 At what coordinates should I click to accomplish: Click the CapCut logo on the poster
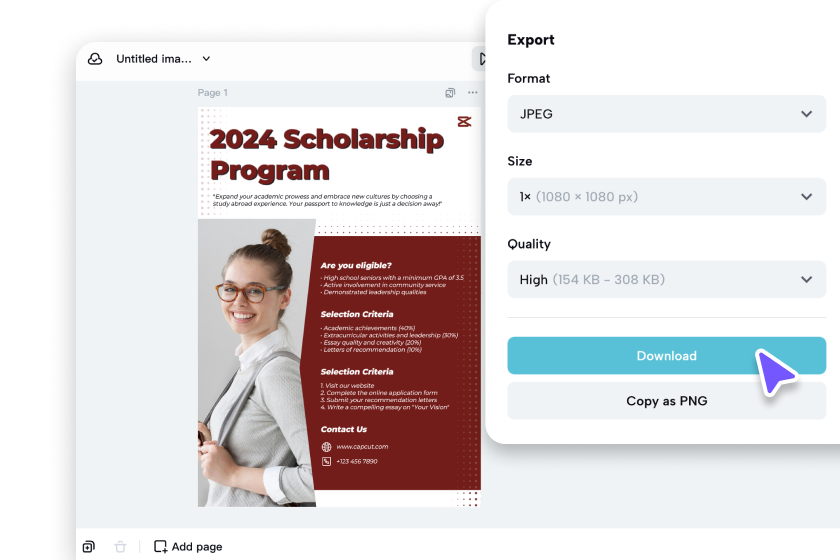point(464,122)
